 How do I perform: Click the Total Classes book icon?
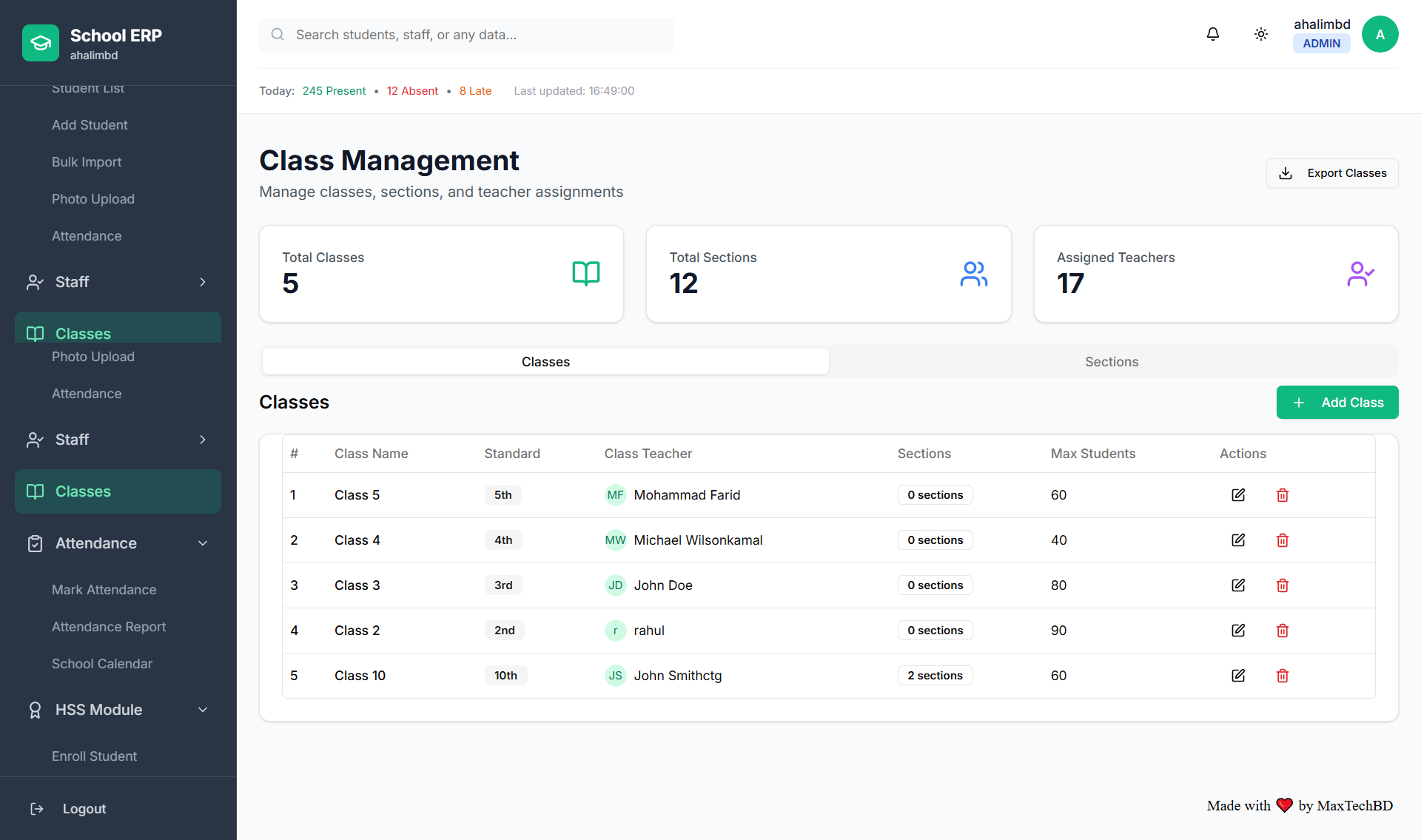(x=586, y=274)
